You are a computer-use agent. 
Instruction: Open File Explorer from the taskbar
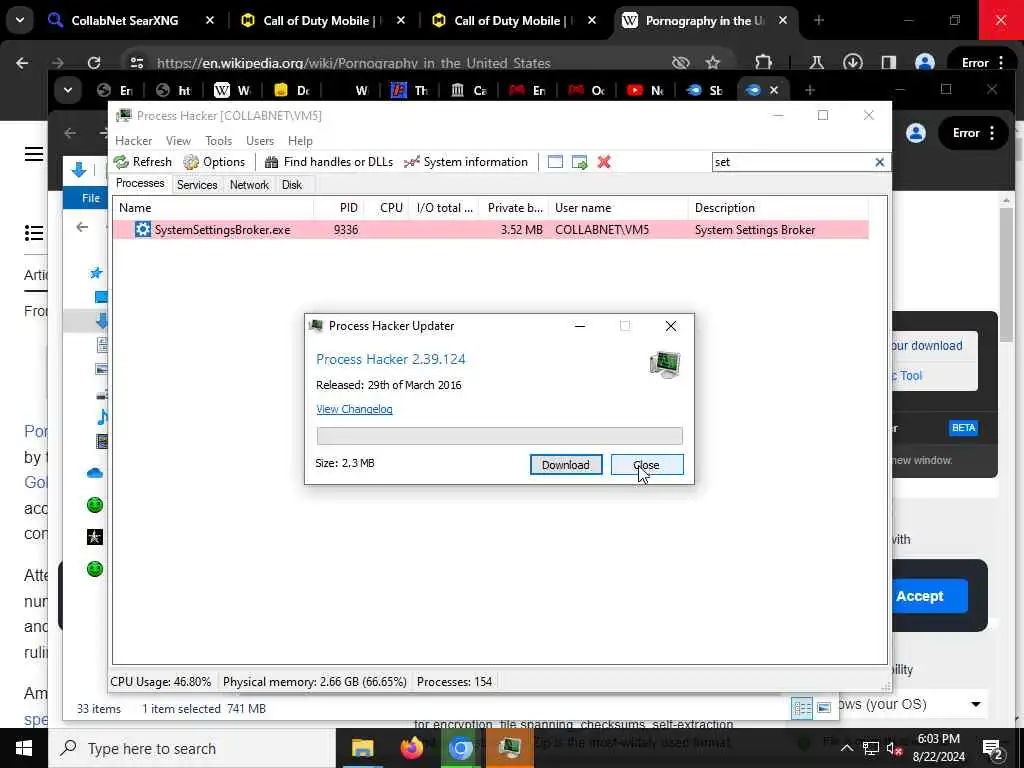click(362, 748)
